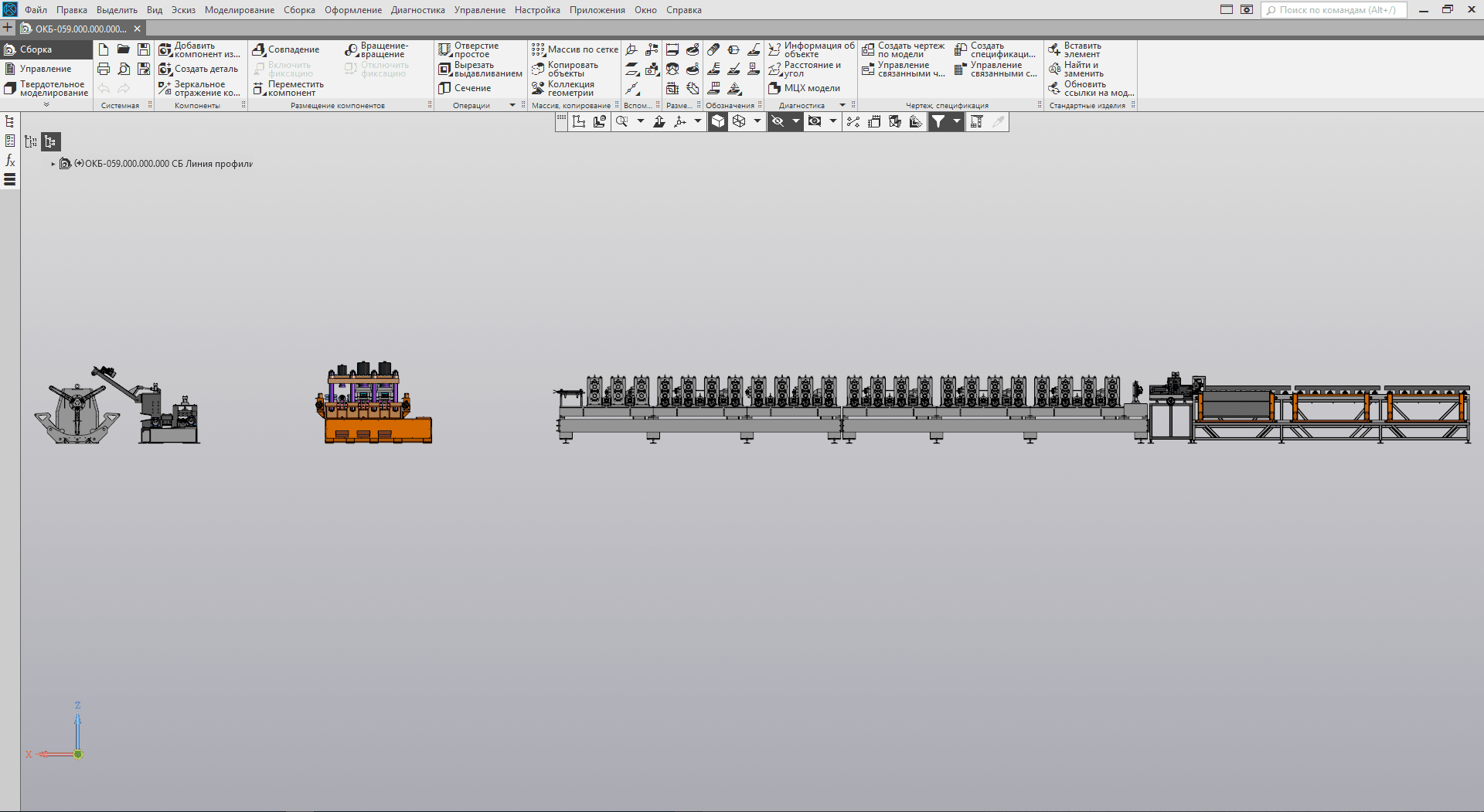Expand the ОКБ-059.000.000.000 СБ tree node
1484x812 pixels.
(x=53, y=164)
